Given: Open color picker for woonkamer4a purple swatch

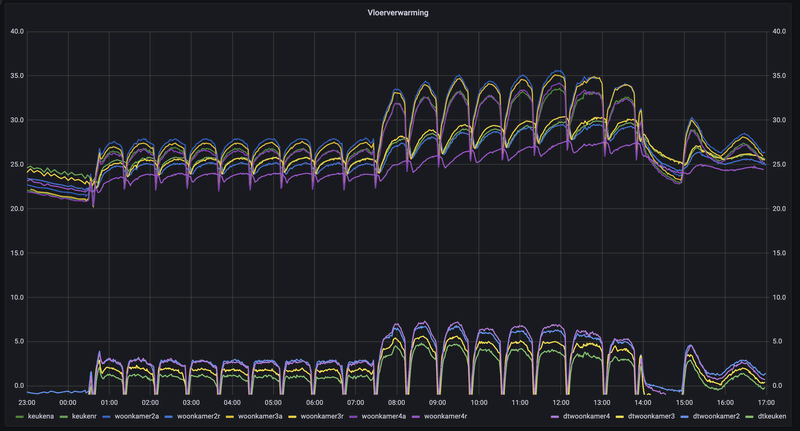Looking at the screenshot, I should tap(354, 417).
